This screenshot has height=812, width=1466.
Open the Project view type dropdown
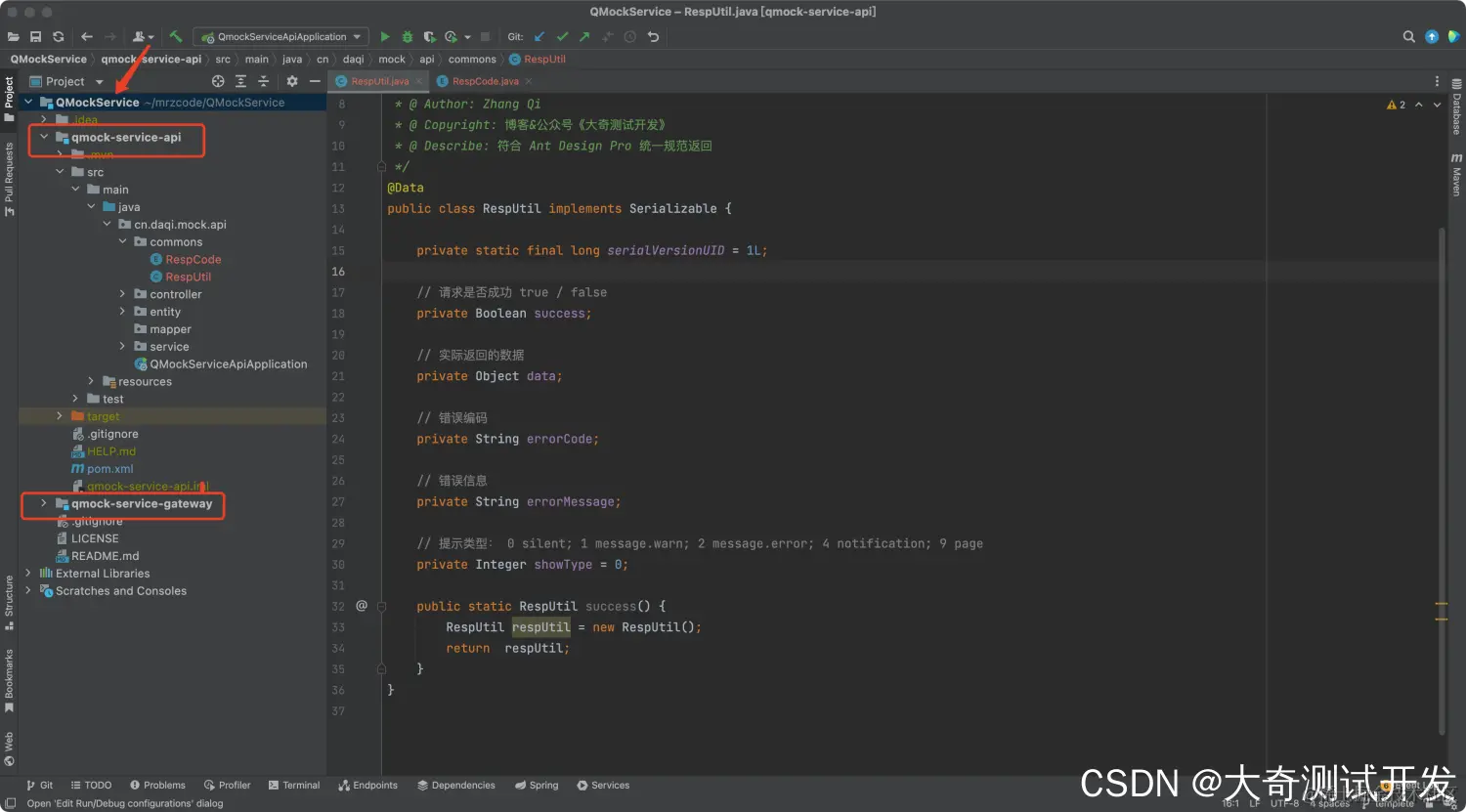(66, 81)
